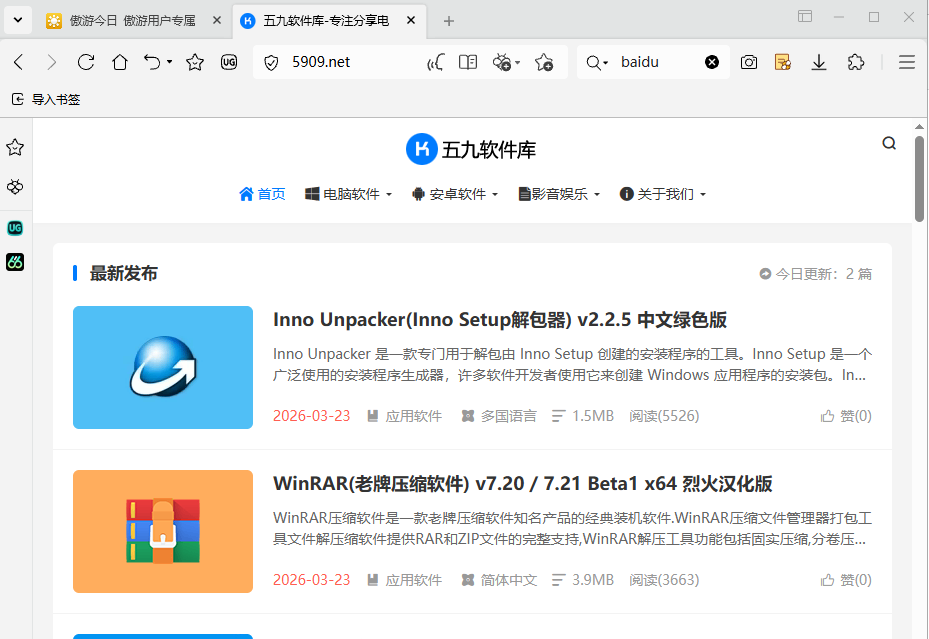Clear the baidu search box text

tap(712, 62)
